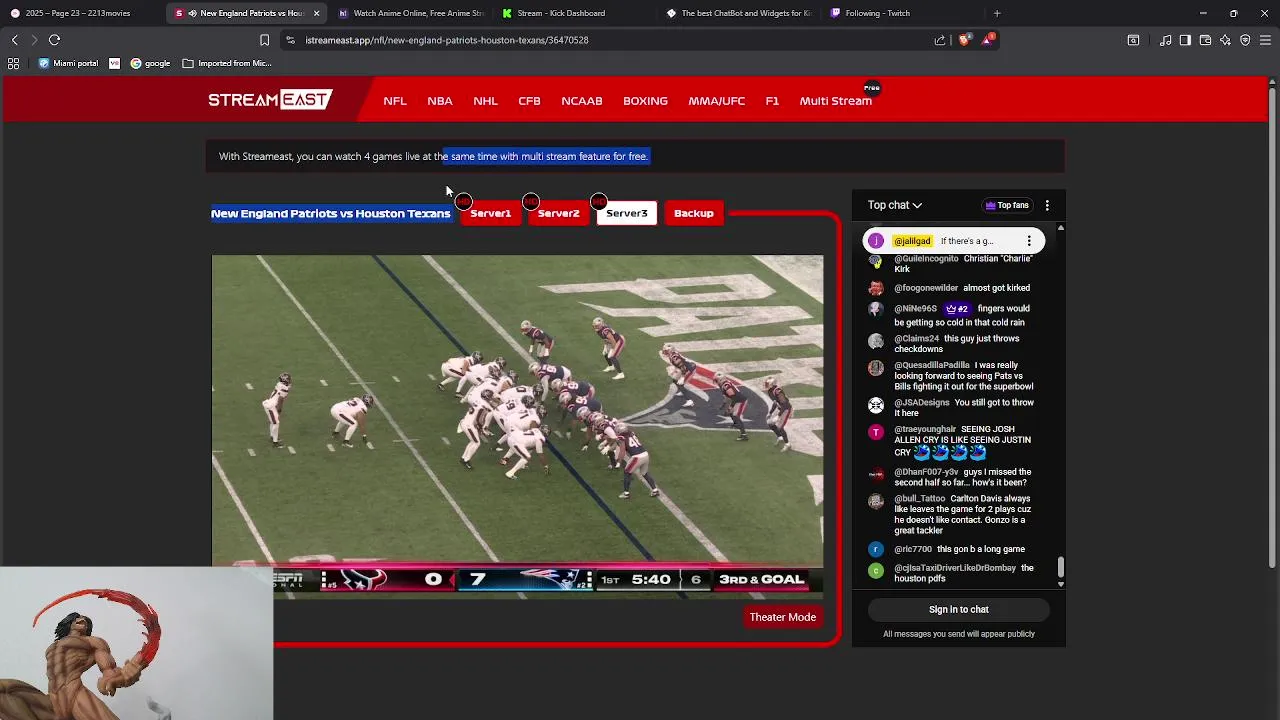Select the Server3 stream button
Image resolution: width=1280 pixels, height=720 pixels.
[627, 213]
